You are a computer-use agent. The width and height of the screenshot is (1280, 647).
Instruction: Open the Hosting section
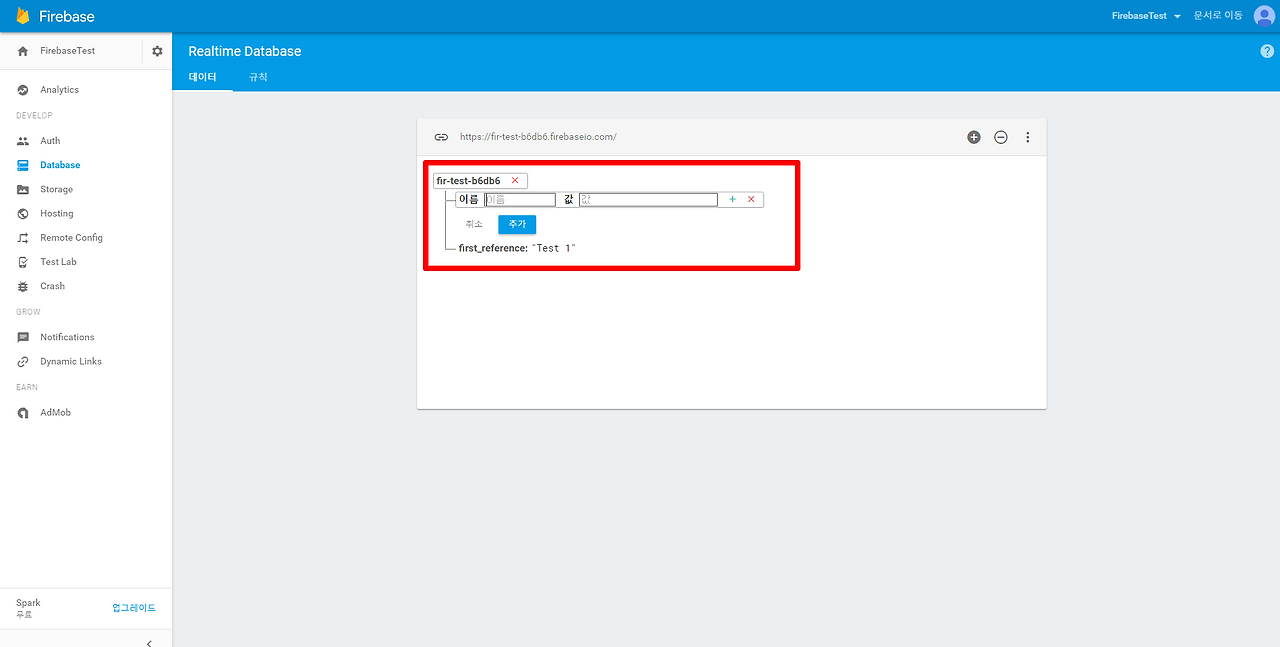52,213
